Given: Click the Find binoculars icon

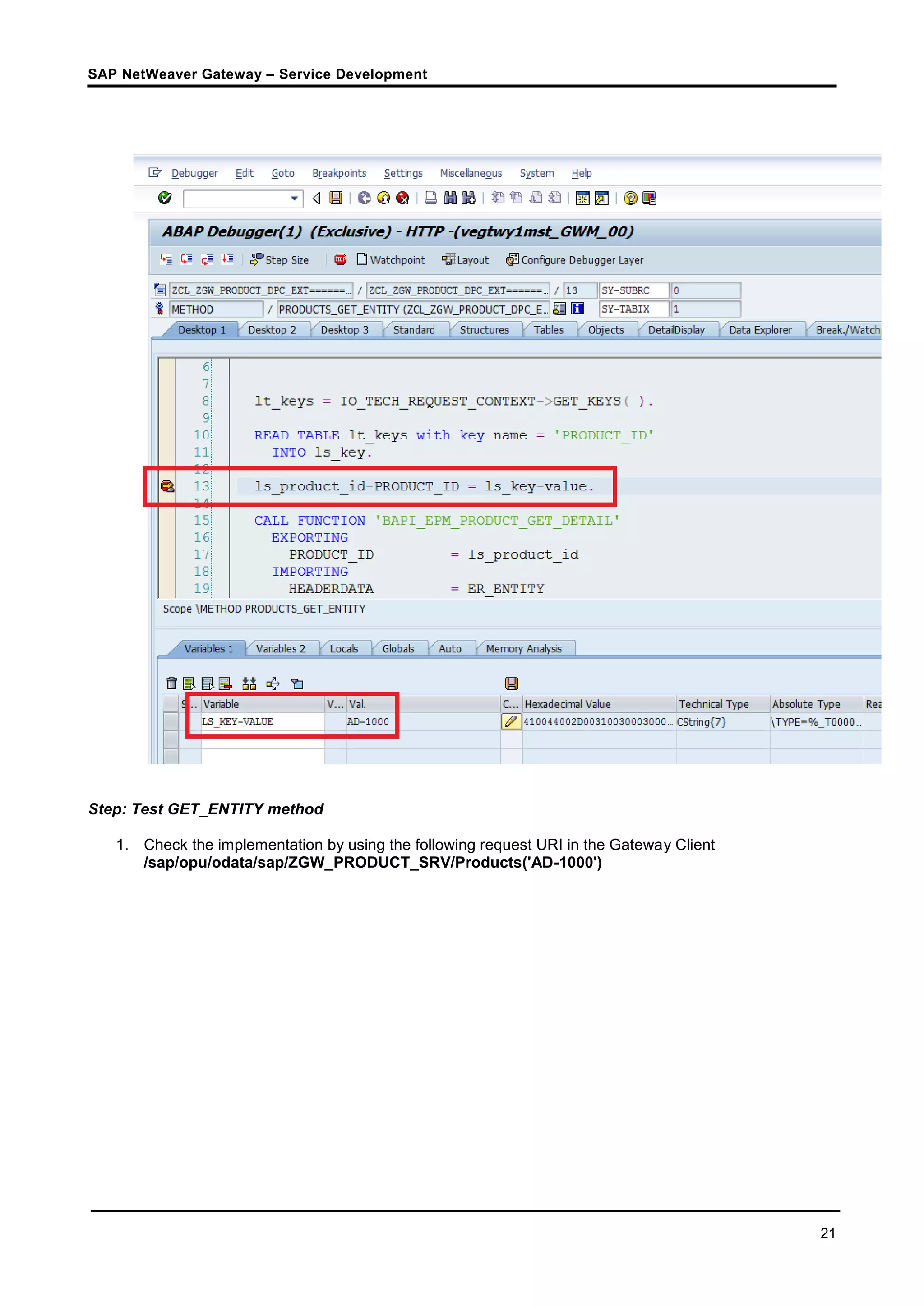Looking at the screenshot, I should [450, 198].
